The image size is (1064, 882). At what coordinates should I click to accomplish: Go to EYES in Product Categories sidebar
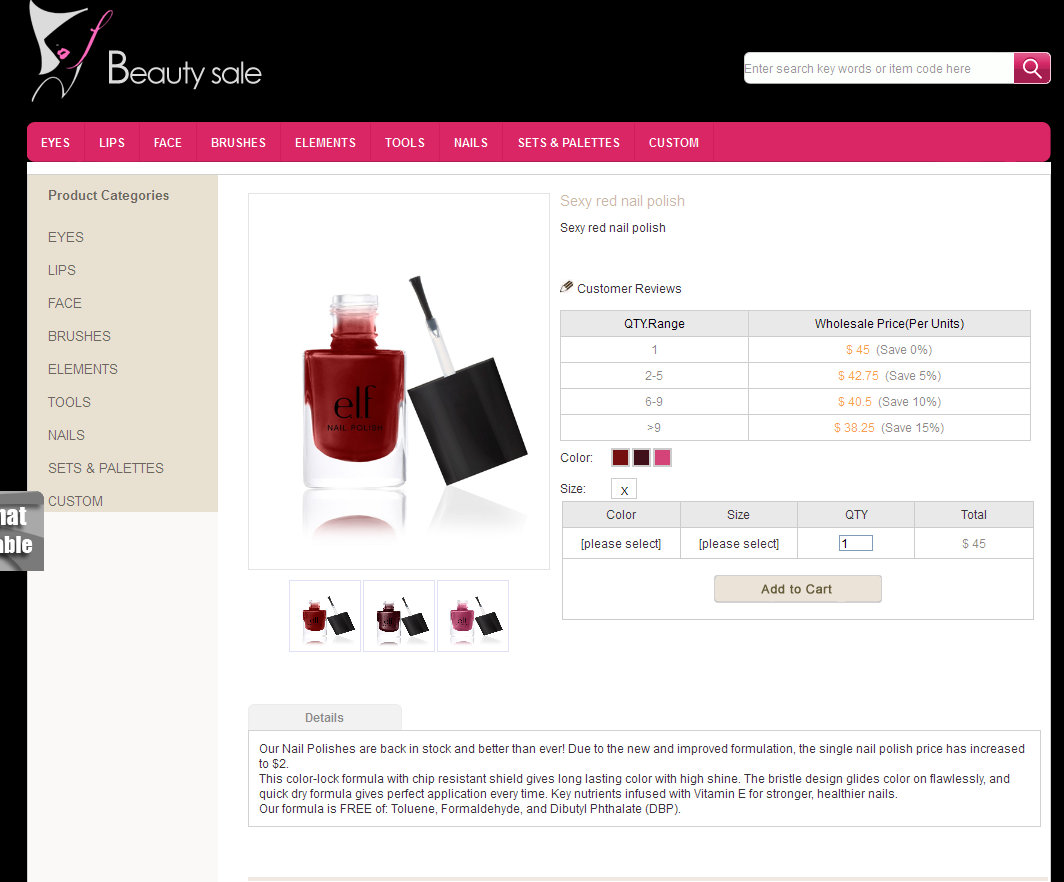coord(66,237)
